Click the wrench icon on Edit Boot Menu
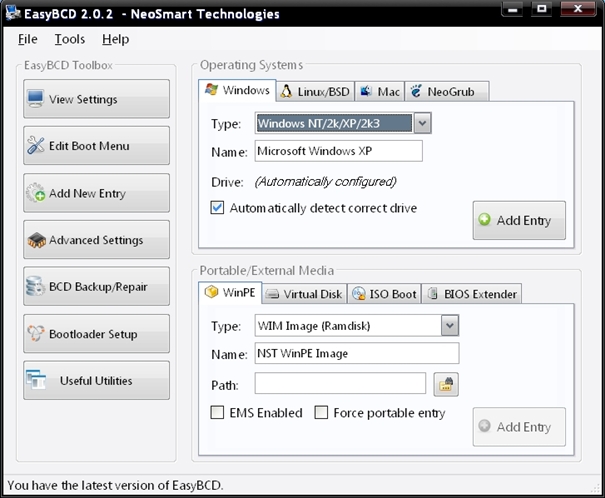Image resolution: width=605 pixels, height=498 pixels. [35, 145]
